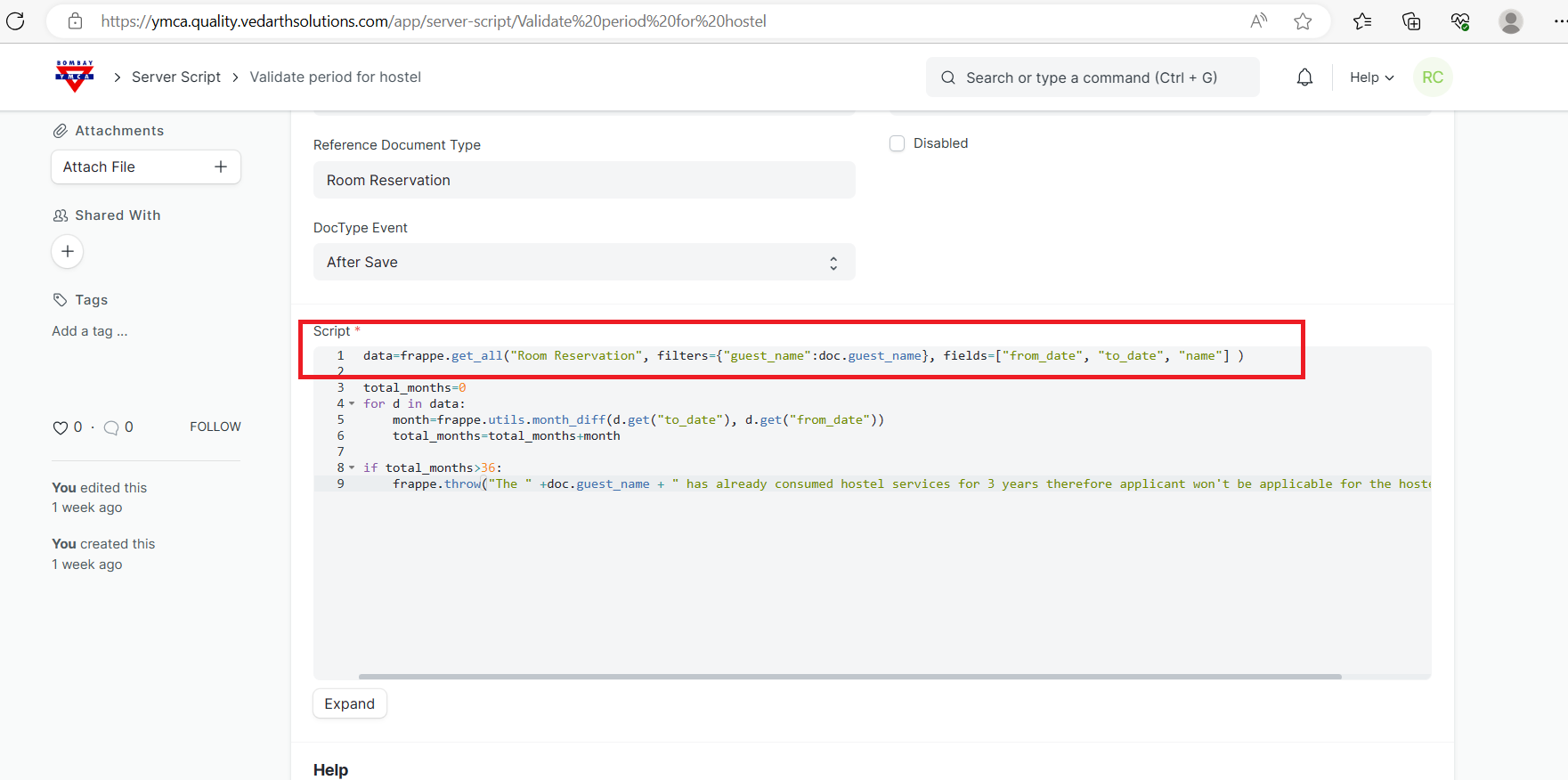Go to Server Script breadcrumb

pos(175,77)
